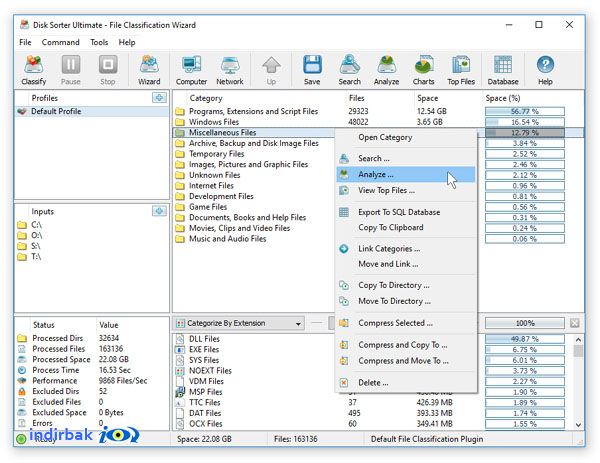Select the Network toolbar icon
This screenshot has height=463, width=600.
(x=230, y=70)
